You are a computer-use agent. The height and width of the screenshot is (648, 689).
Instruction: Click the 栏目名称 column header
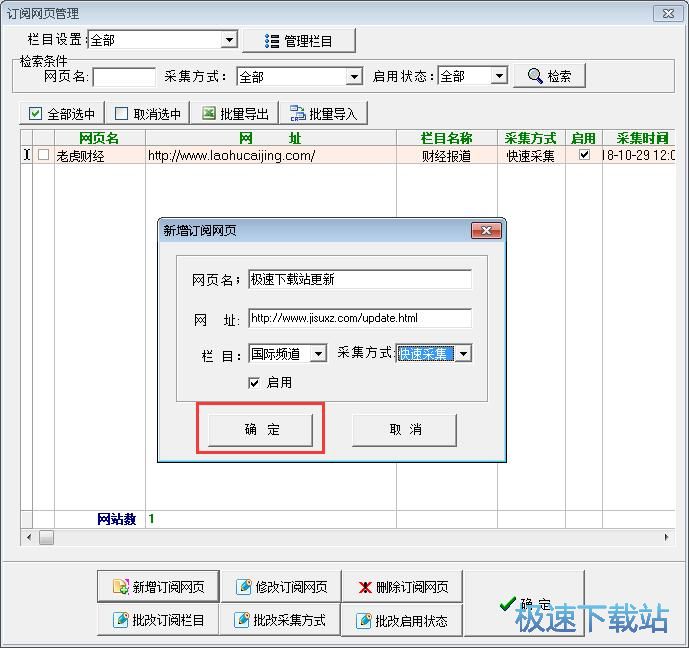pyautogui.click(x=447, y=138)
